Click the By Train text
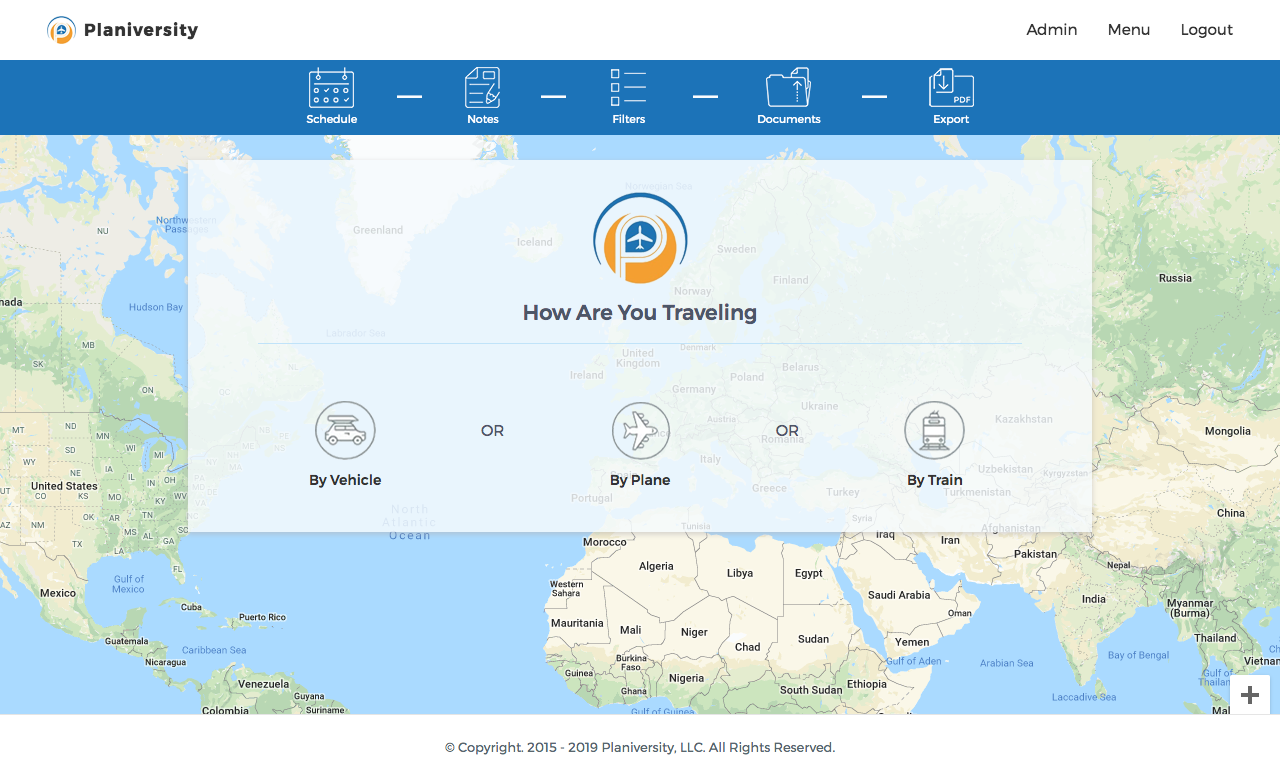The height and width of the screenshot is (780, 1280). click(x=935, y=480)
